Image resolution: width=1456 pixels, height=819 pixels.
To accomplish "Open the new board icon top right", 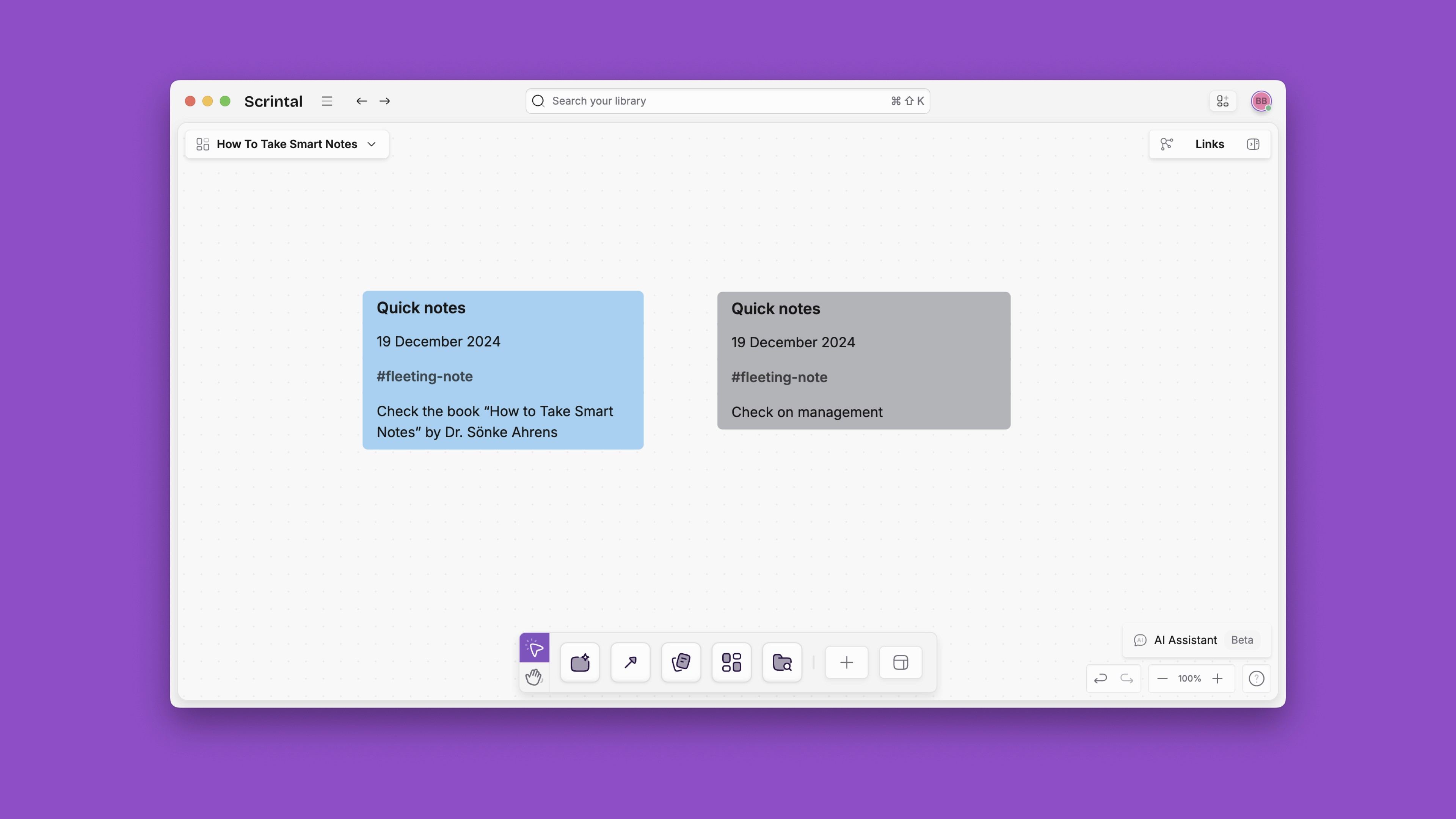I will click(x=1222, y=101).
